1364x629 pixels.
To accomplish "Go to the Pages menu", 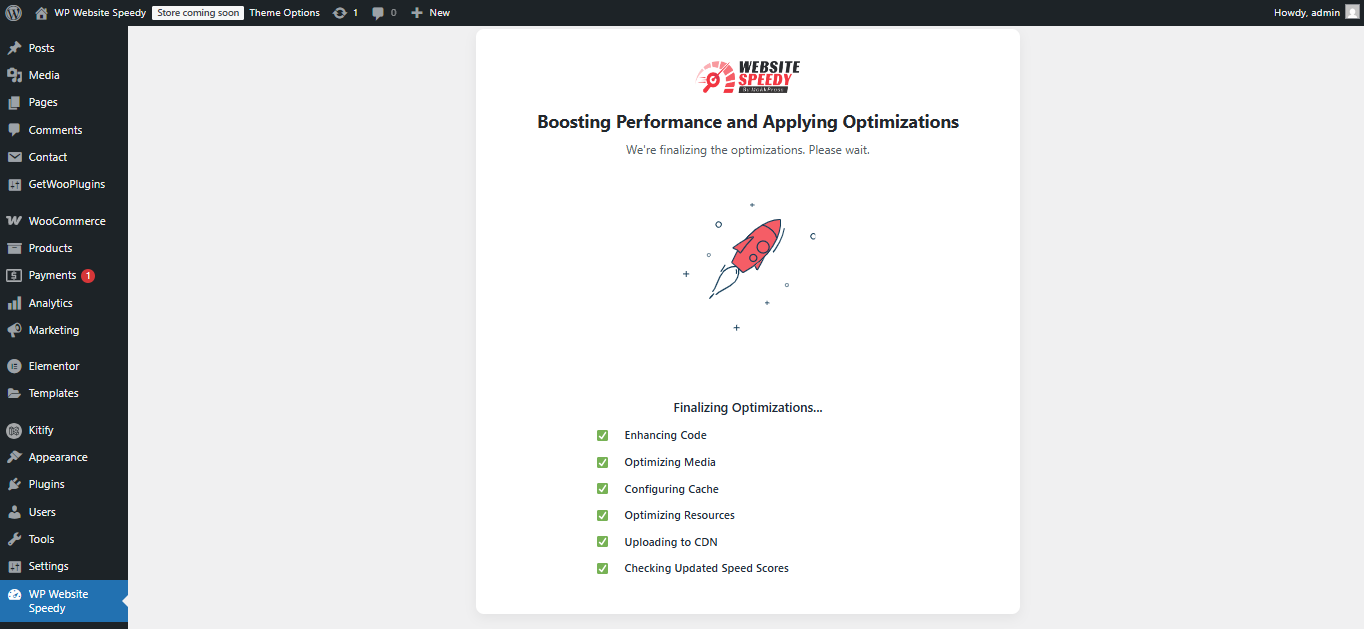I will point(64,102).
